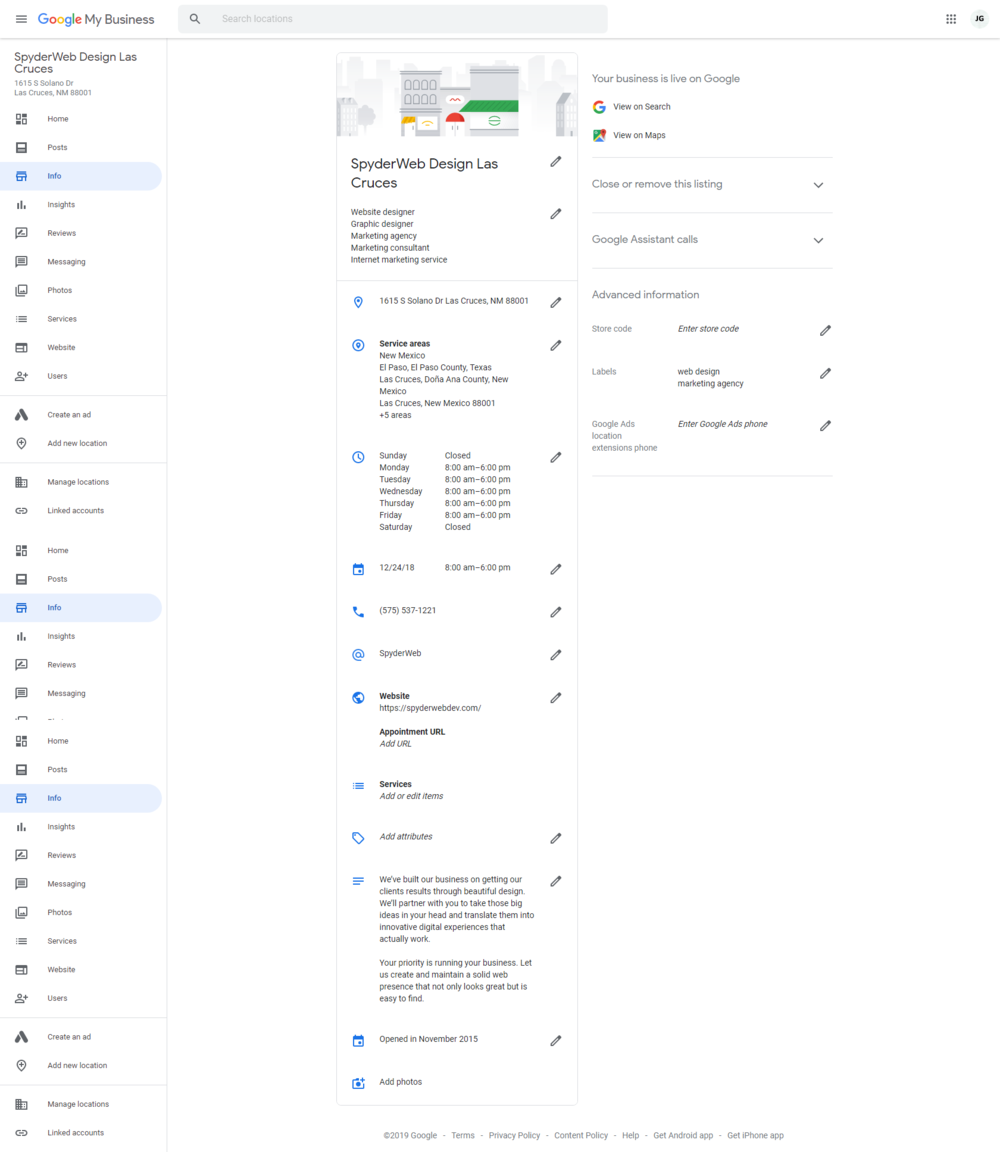Click Enter store code placeholder

(x=708, y=328)
